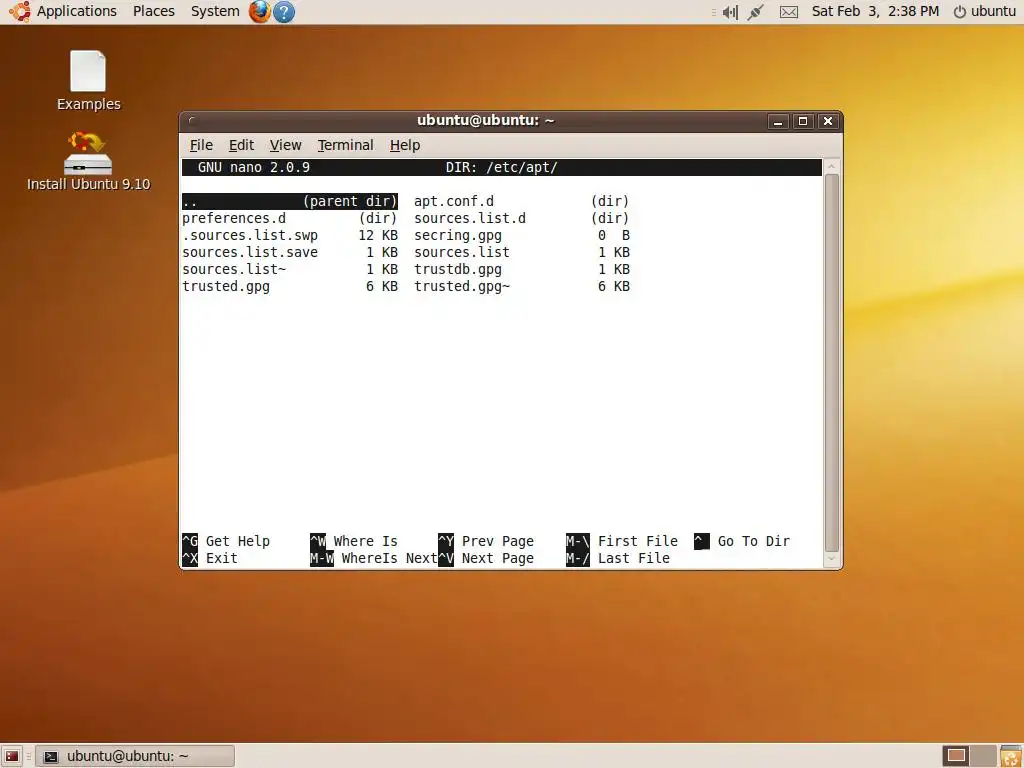Click the '^V Next Page' shortcut
Viewport: 1024px width, 768px height.
pos(486,558)
